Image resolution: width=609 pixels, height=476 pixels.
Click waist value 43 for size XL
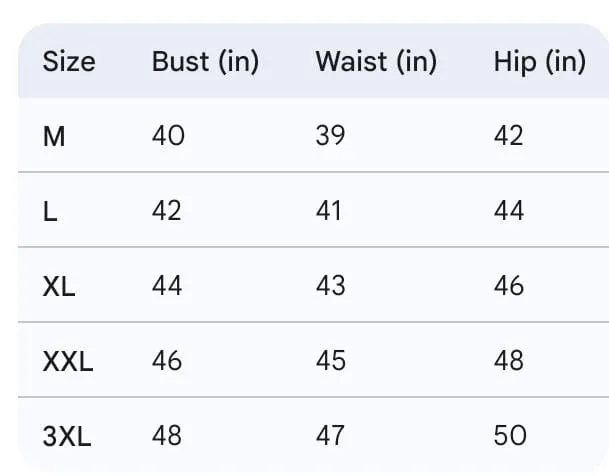[x=330, y=286]
